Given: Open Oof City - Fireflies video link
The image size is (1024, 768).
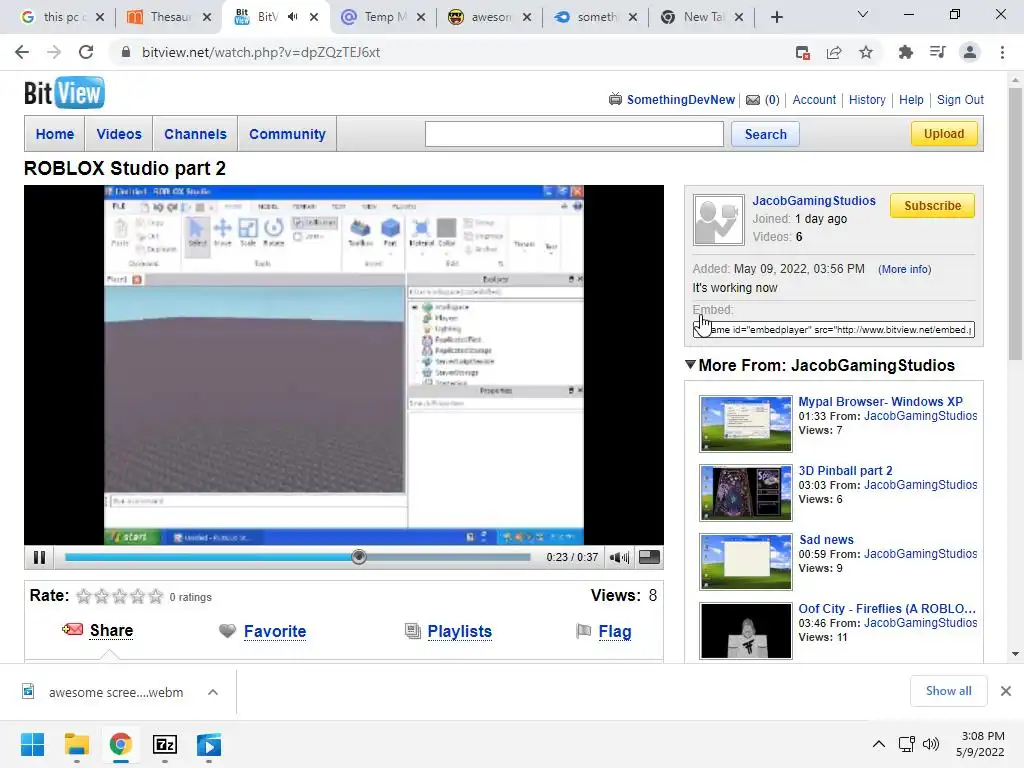Looking at the screenshot, I should 887,609.
